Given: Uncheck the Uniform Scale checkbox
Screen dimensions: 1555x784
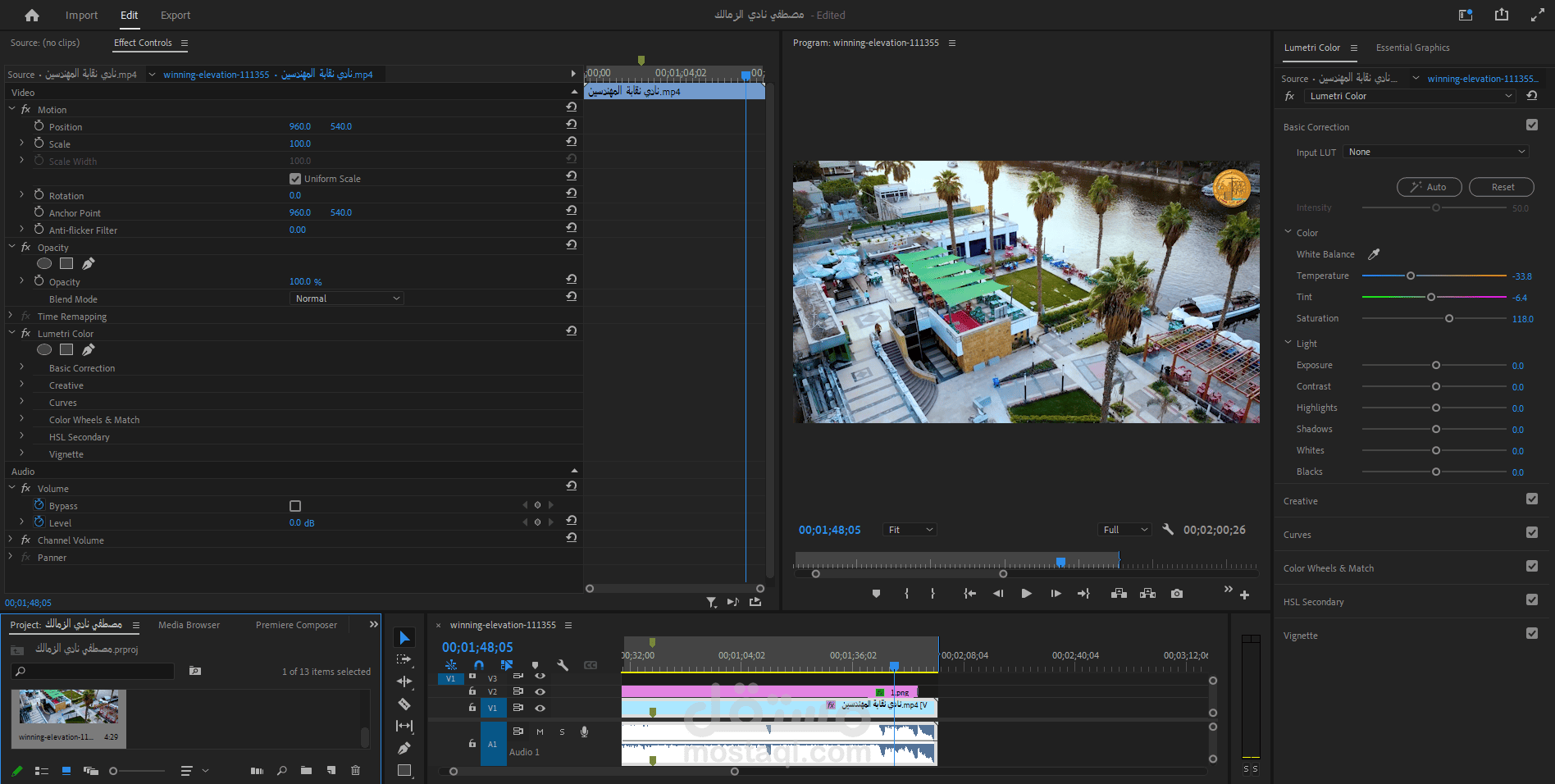Looking at the screenshot, I should tap(295, 179).
